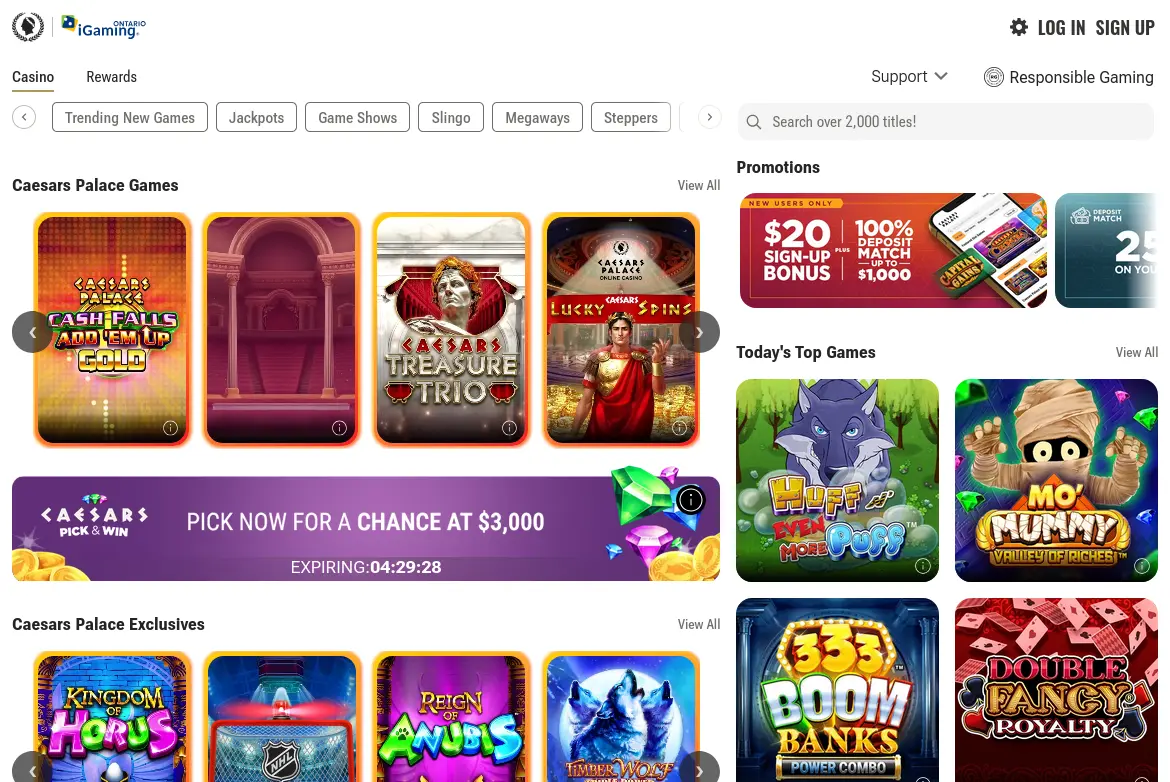The image size is (1170, 782).
Task: Click the iGaming Ontario logo
Action: (x=104, y=27)
